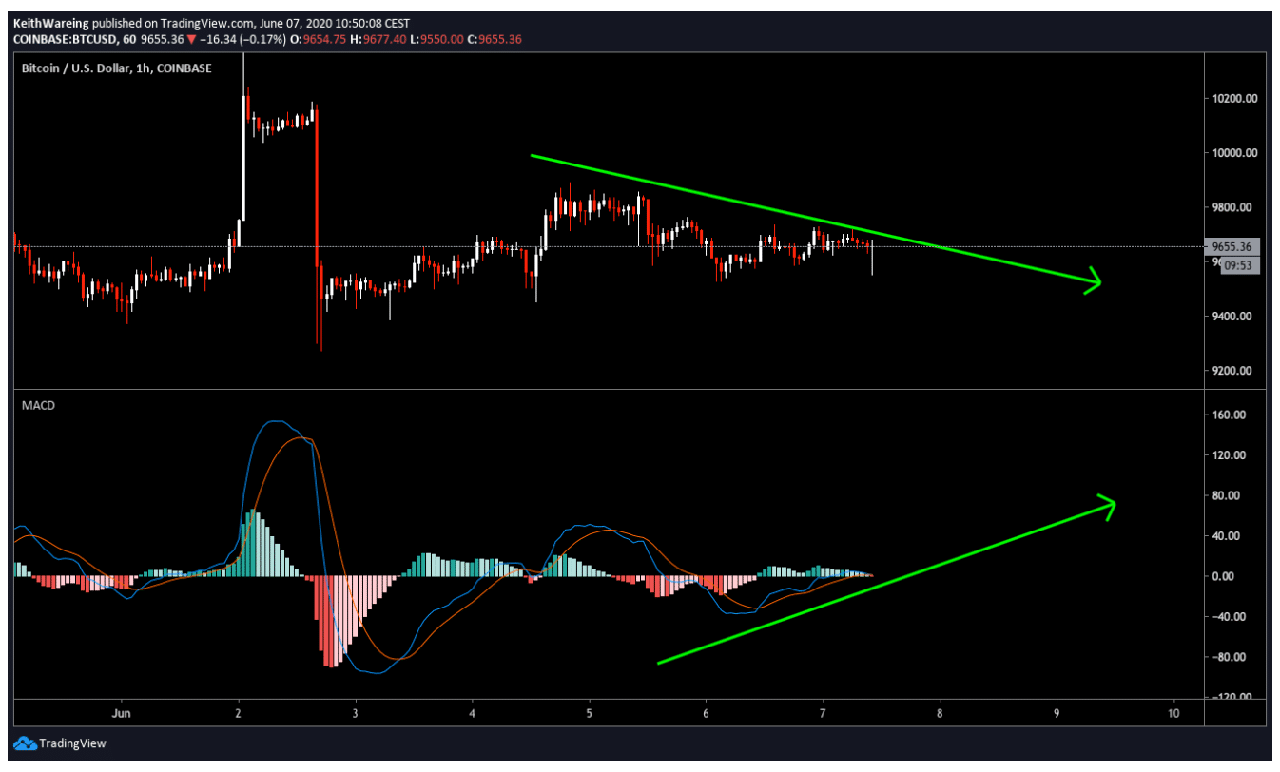Click the date 3 on the time axis
This screenshot has height=772, width=1280.
(356, 714)
